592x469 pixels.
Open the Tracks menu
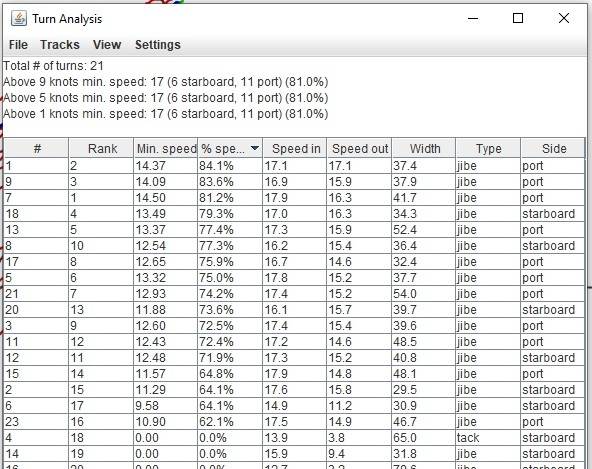[x=60, y=45]
